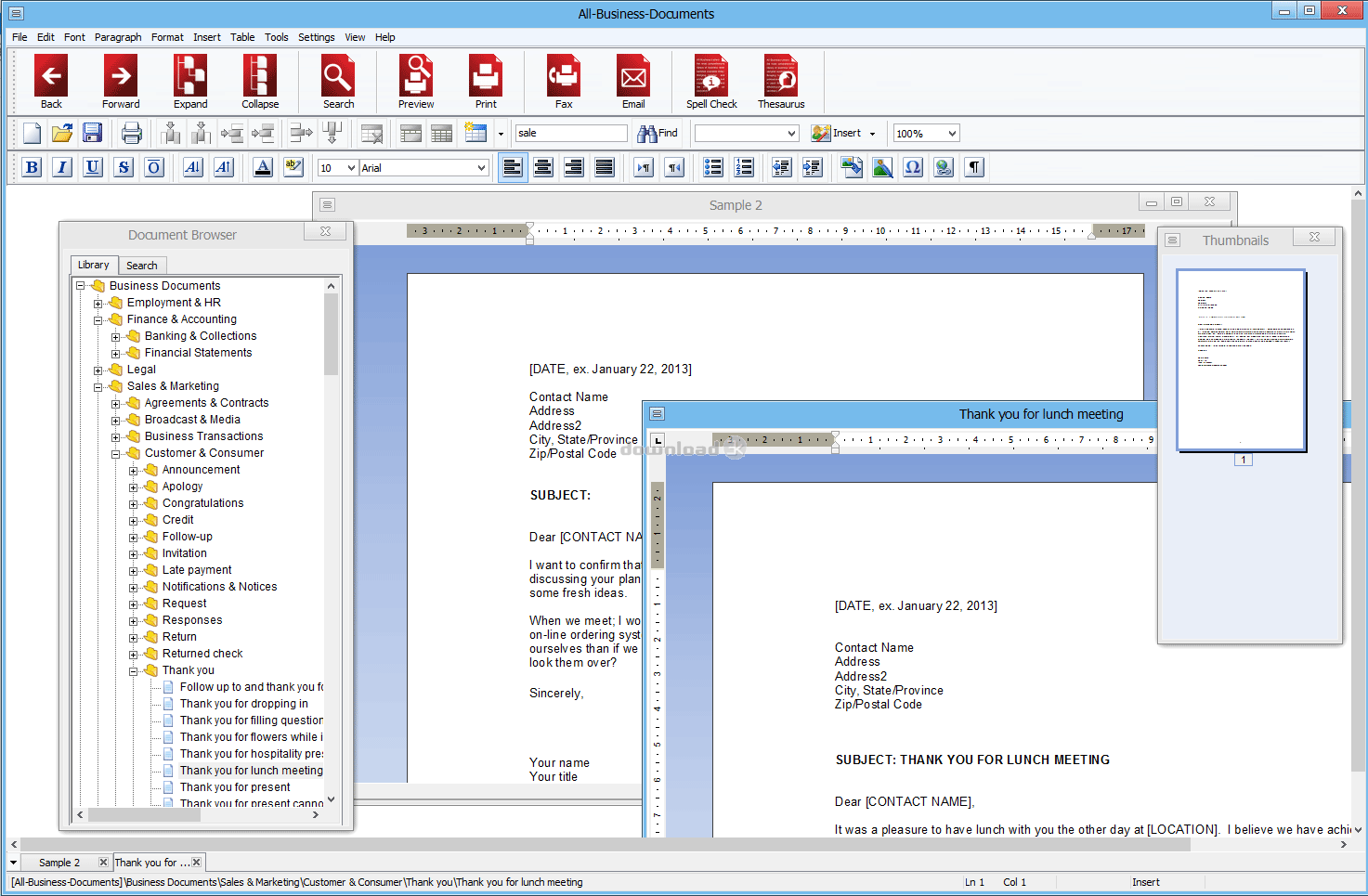1368x896 pixels.
Task: Open the Paragraph menu
Action: pyautogui.click(x=118, y=37)
